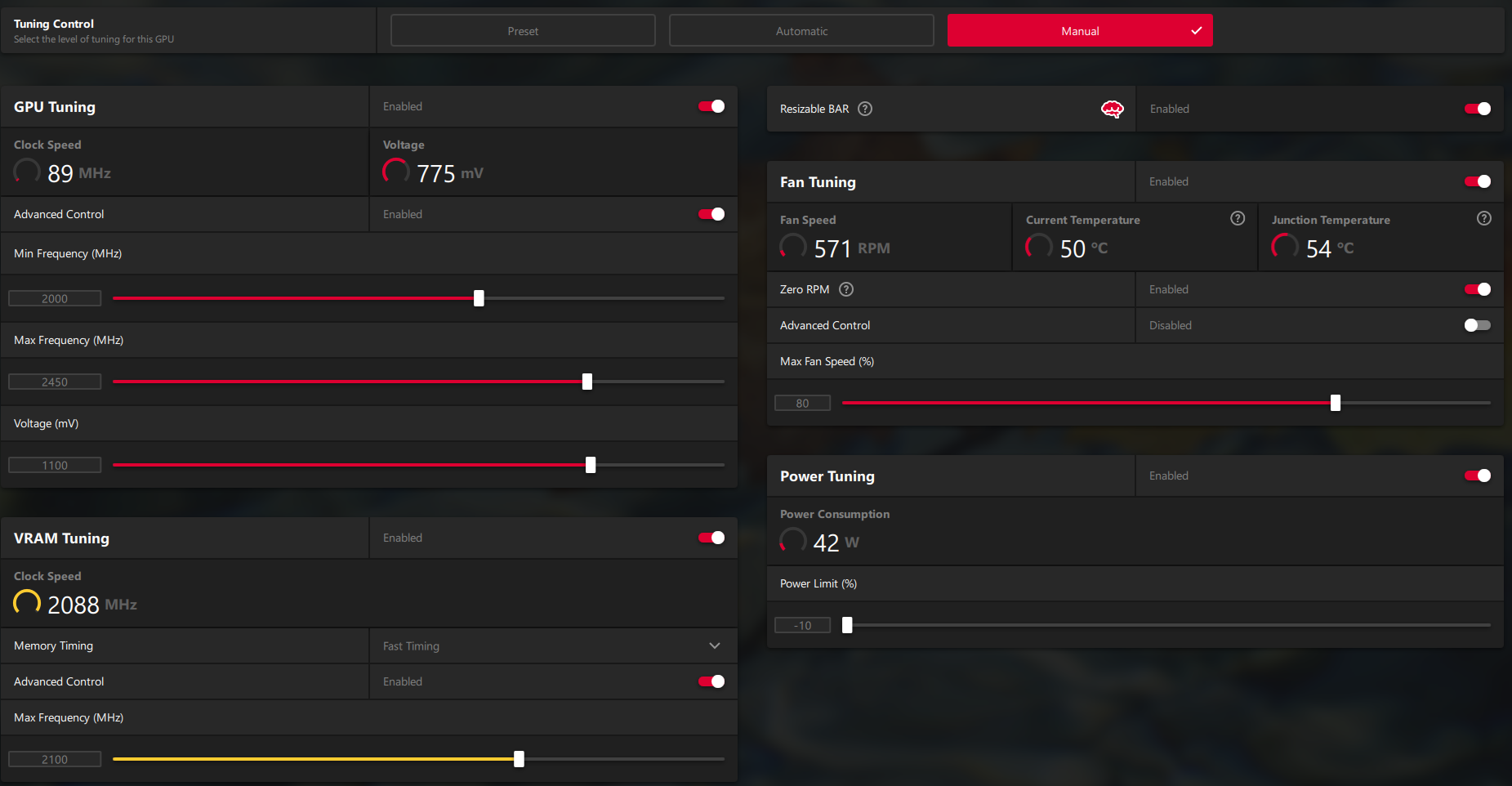Image resolution: width=1512 pixels, height=786 pixels.
Task: Click the 571 RPM fan speed reading
Action: click(x=852, y=248)
